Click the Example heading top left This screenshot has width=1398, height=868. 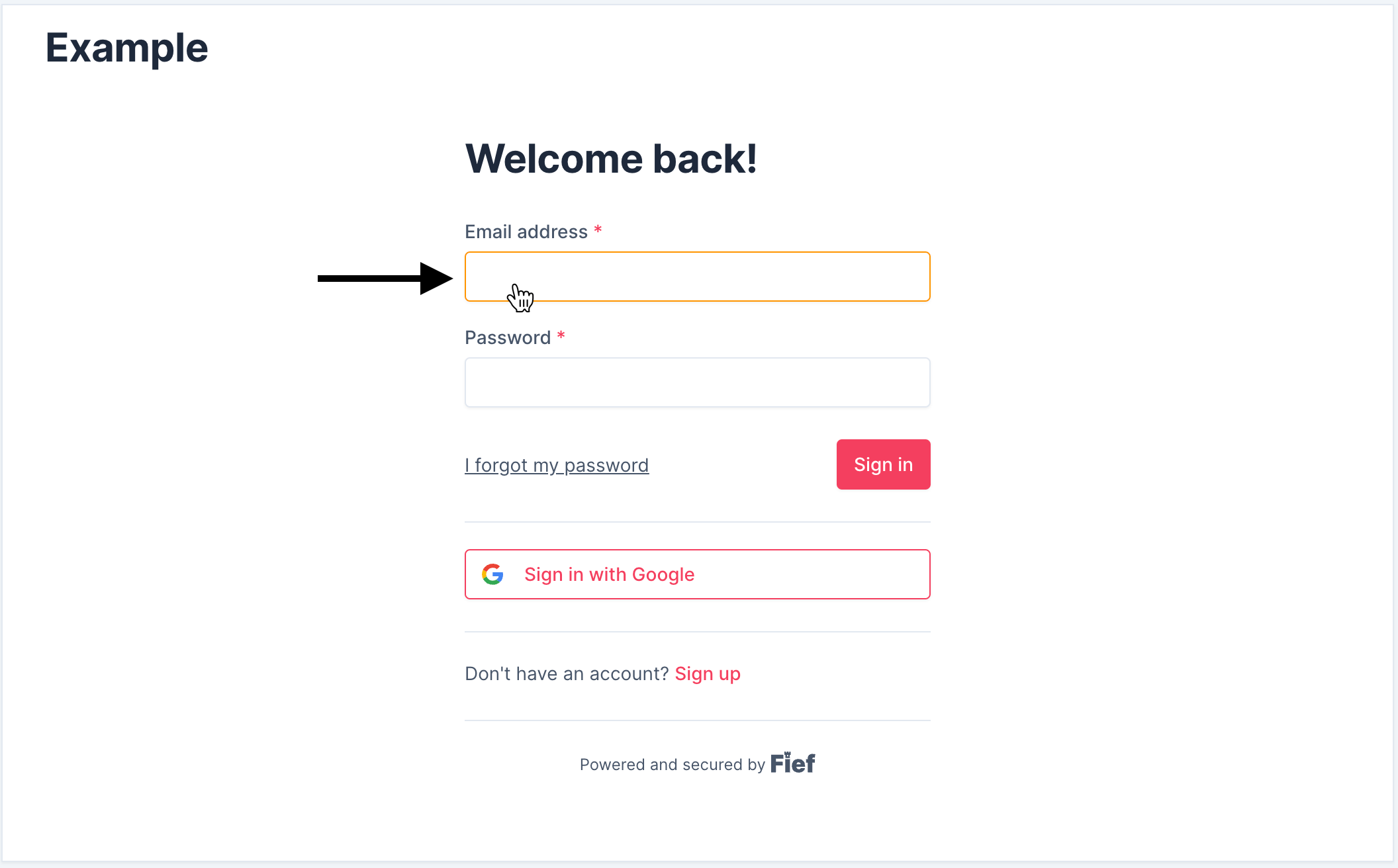tap(126, 47)
